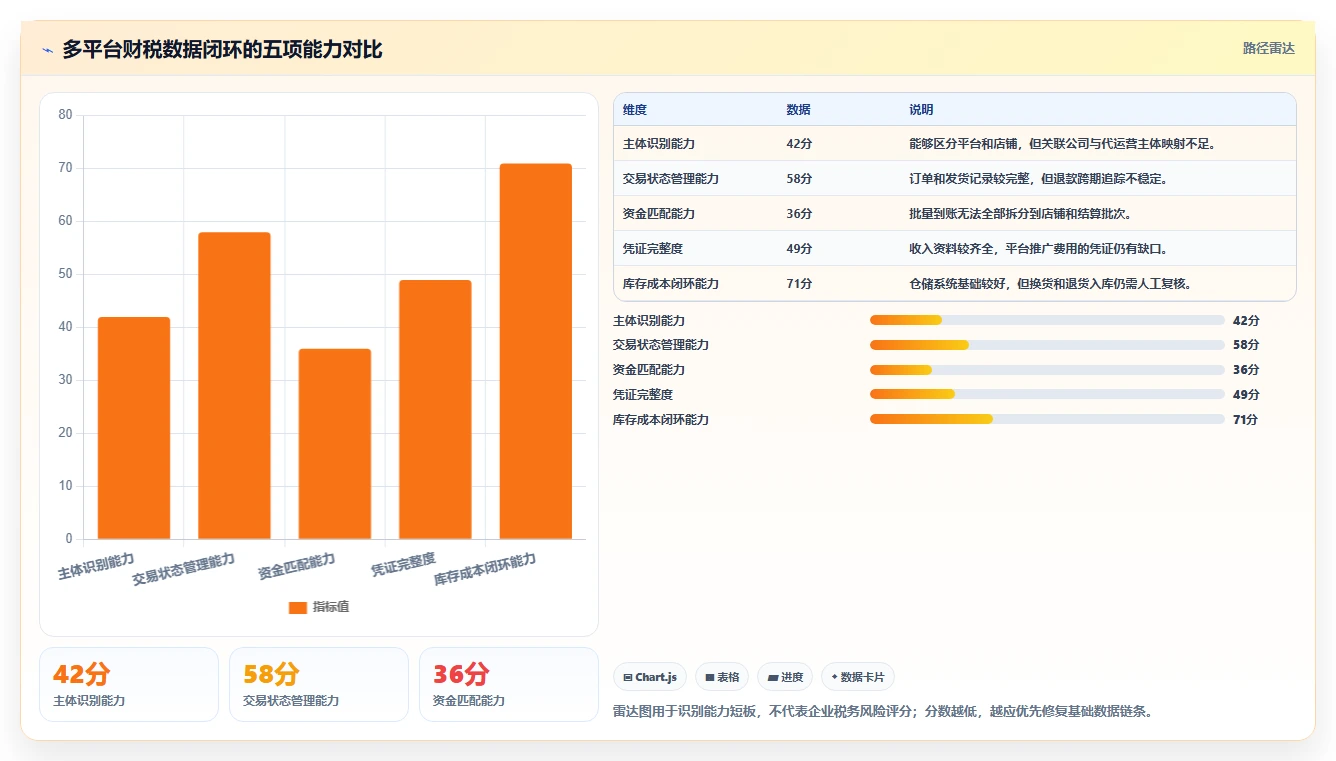Screen dimensions: 1336x761
Task: Click description 能够区分平台和店铺 in table
Action: 1062,144
